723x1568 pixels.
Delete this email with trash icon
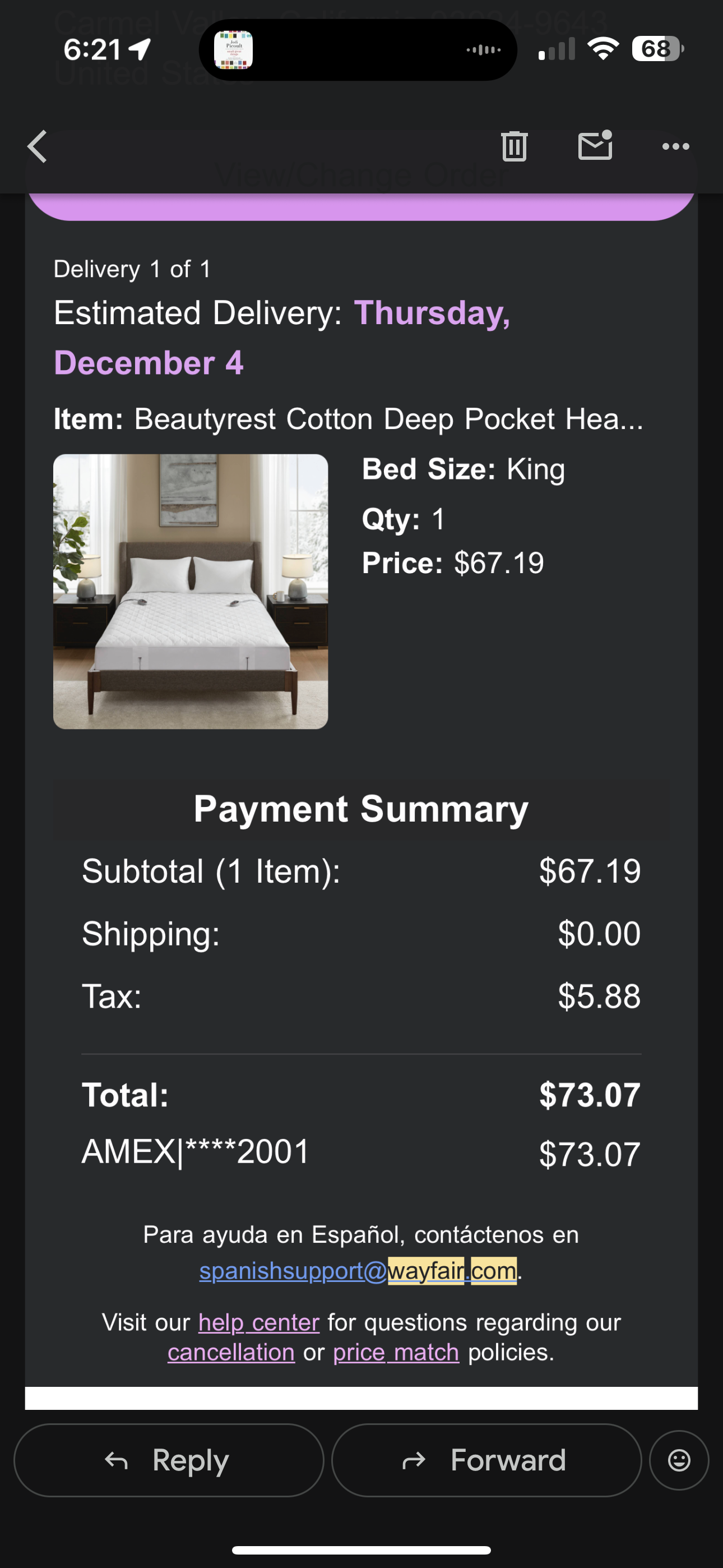pyautogui.click(x=515, y=146)
